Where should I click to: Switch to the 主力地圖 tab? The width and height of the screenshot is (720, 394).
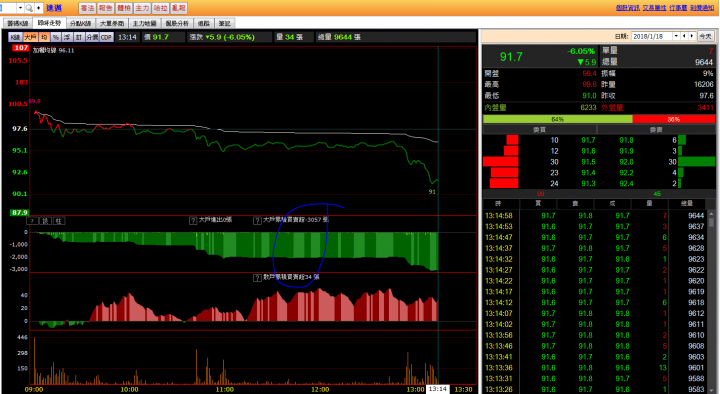click(x=145, y=23)
